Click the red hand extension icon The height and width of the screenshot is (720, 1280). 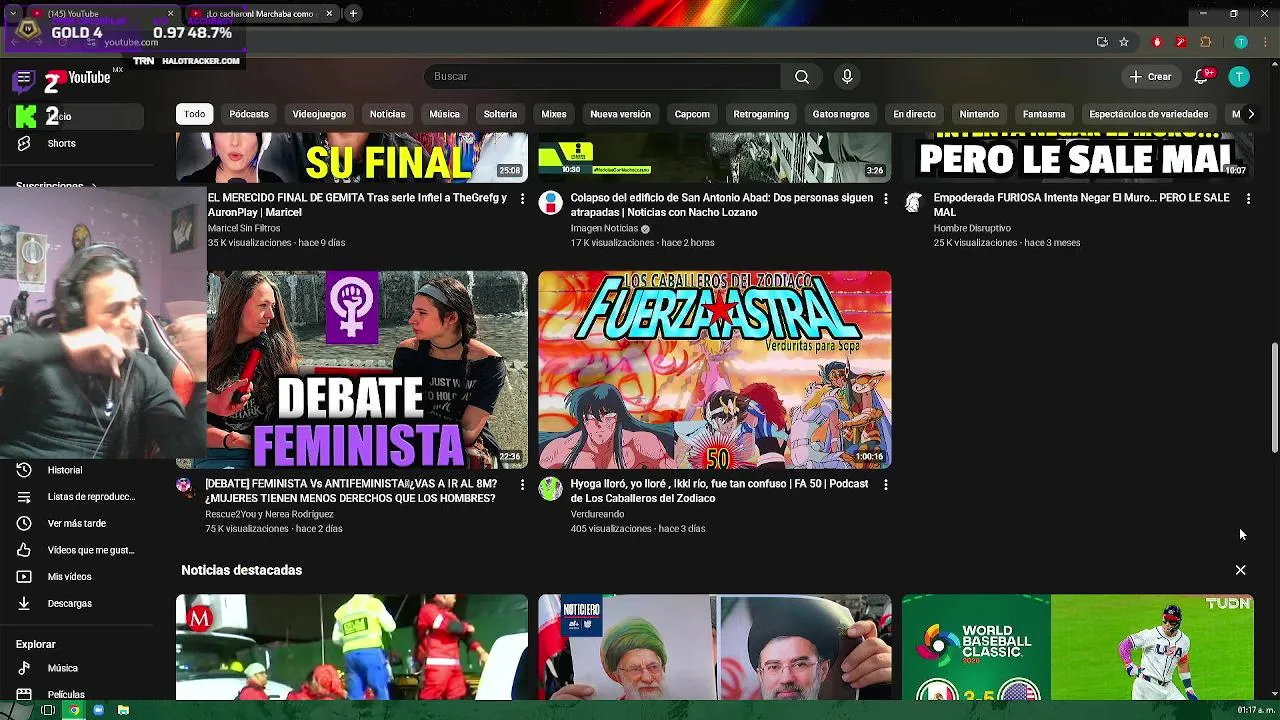1157,42
